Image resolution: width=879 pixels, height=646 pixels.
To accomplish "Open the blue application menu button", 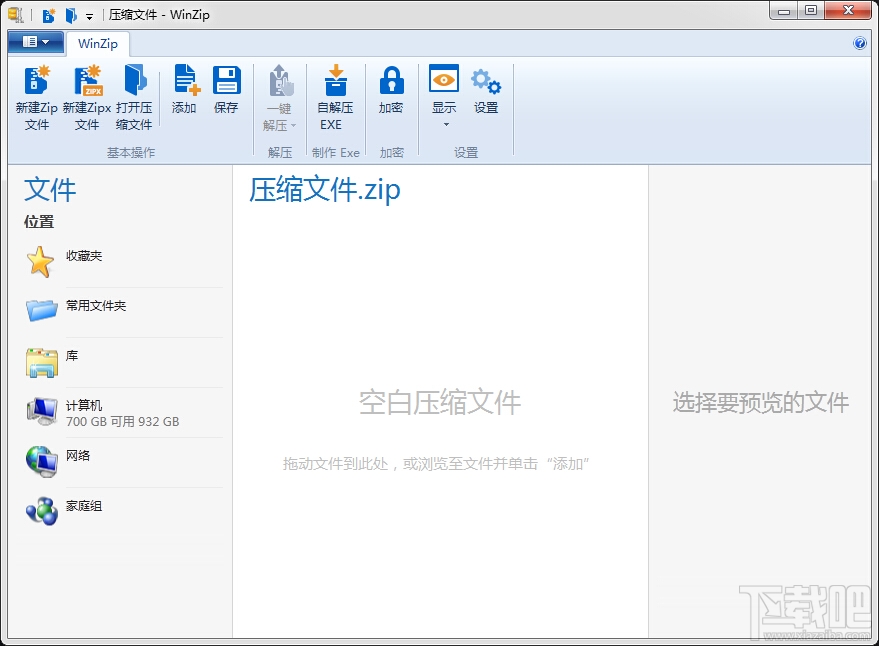I will tap(35, 42).
